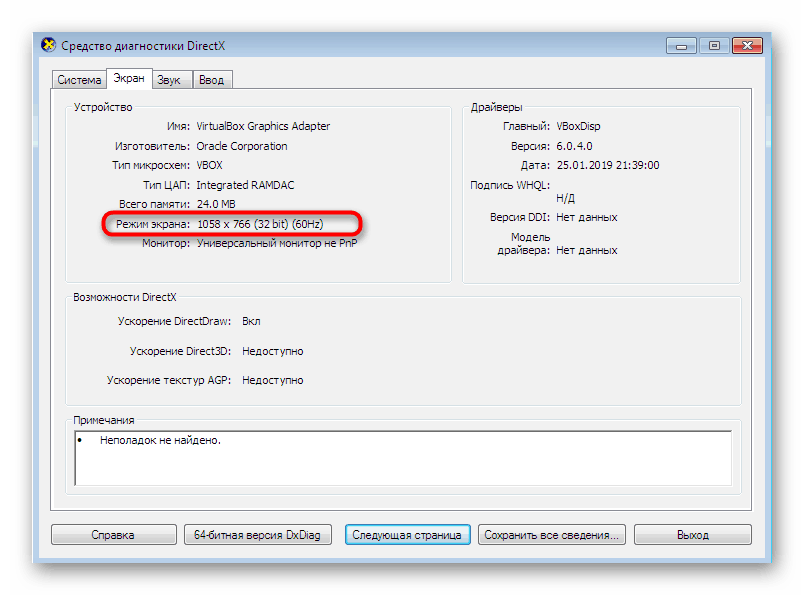Image resolution: width=804 pixels, height=595 pixels.
Task: Click the 'Изготовитель:' label
Action: click(x=152, y=146)
